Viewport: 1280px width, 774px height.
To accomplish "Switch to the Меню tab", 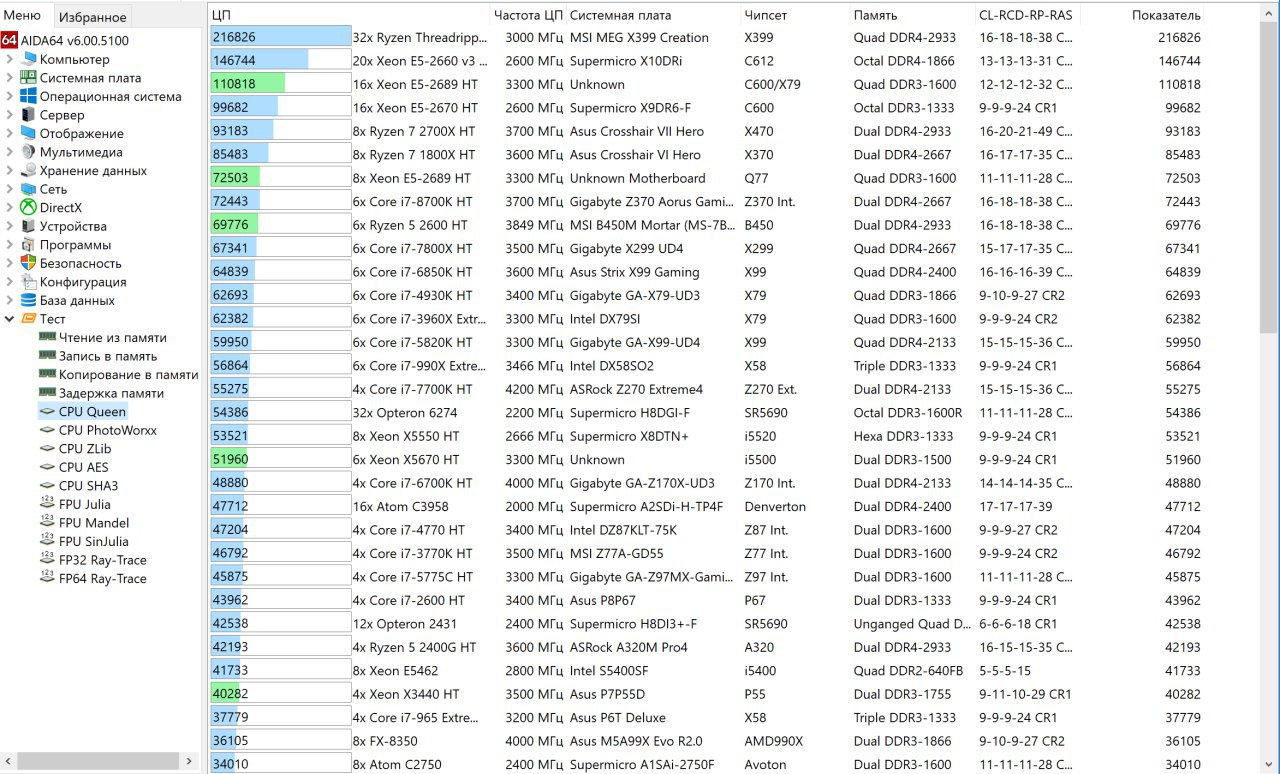I will [x=23, y=15].
